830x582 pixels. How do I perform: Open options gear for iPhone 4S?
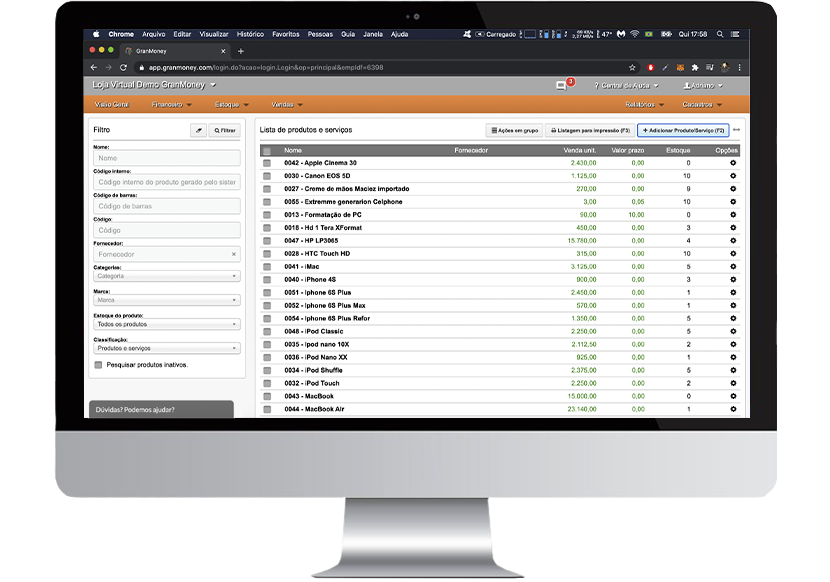[733, 280]
